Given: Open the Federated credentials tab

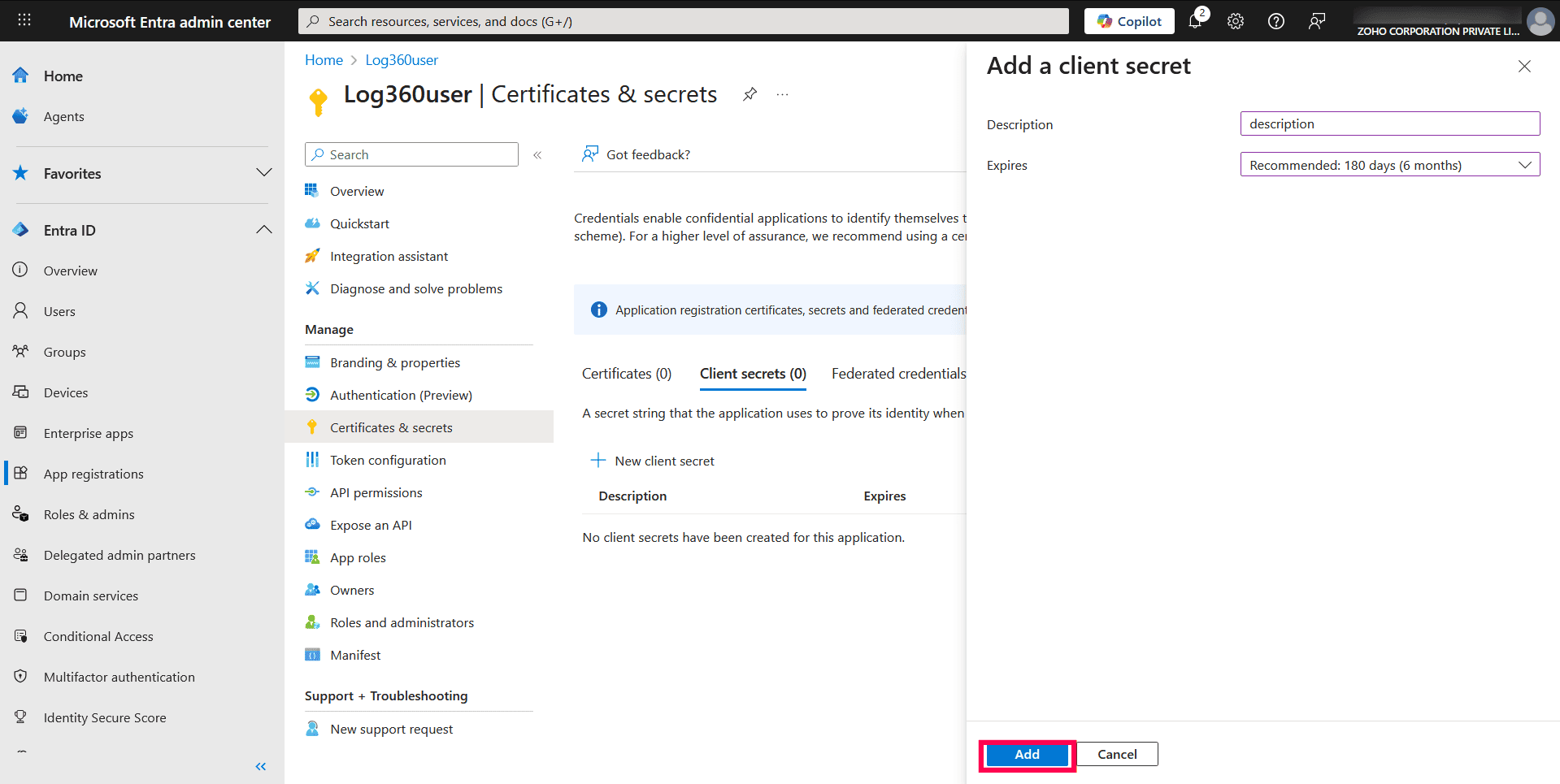Looking at the screenshot, I should (x=897, y=373).
